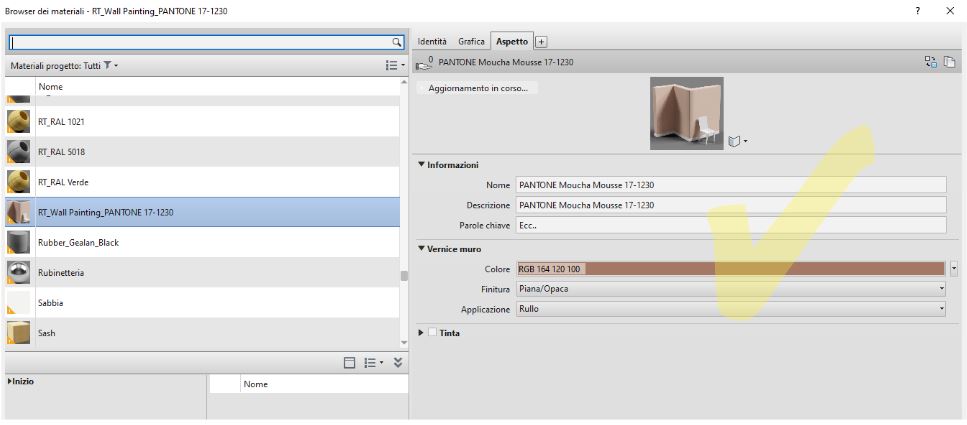Image resolution: width=967 pixels, height=425 pixels.
Task: Click the help question mark button
Action: 918,10
